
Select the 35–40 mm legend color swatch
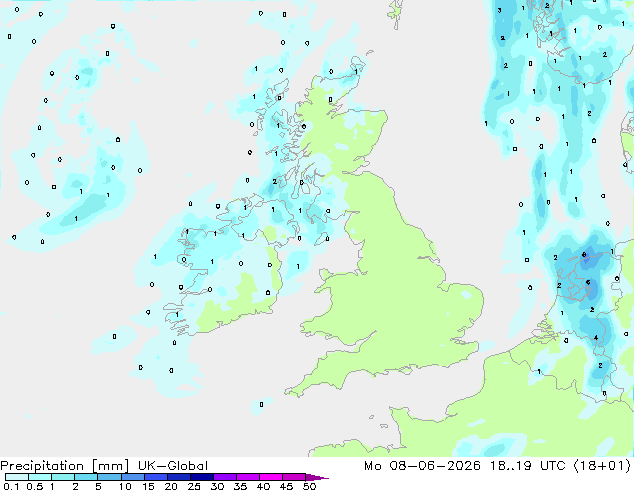[248, 477]
